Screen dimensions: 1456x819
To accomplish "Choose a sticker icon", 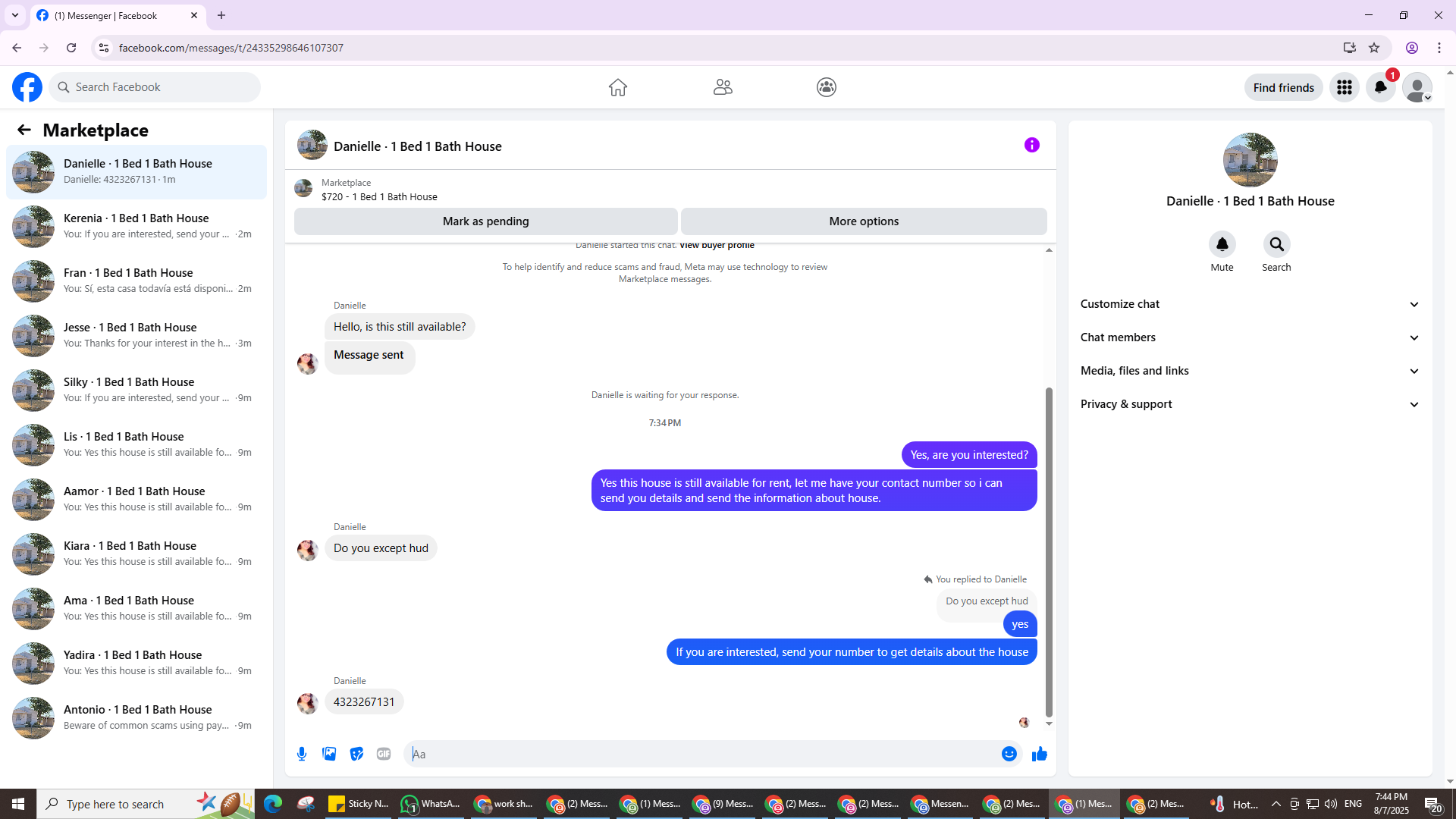I will coord(356,754).
